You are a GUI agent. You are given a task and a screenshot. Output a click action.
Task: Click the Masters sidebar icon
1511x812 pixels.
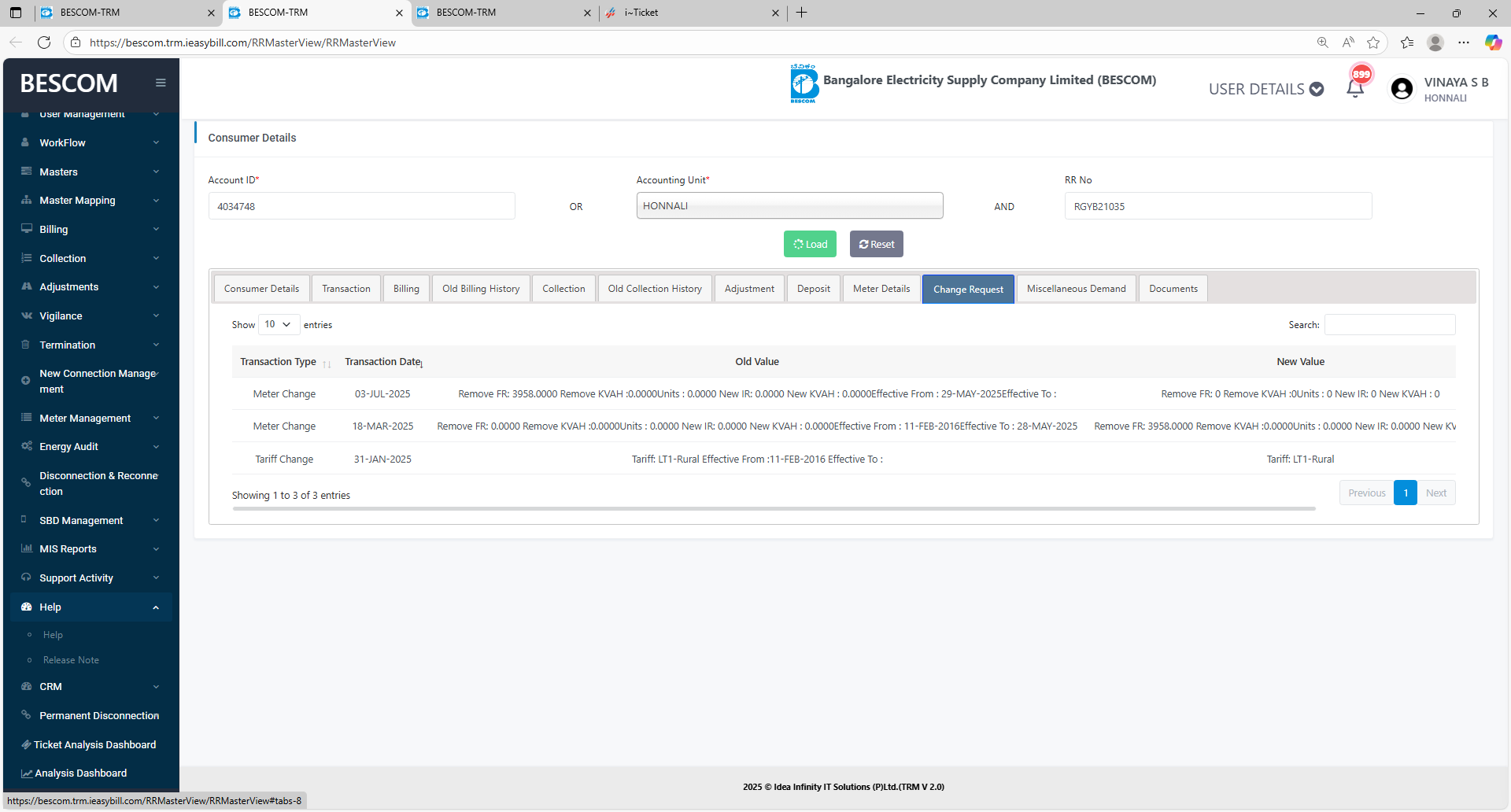[26, 172]
